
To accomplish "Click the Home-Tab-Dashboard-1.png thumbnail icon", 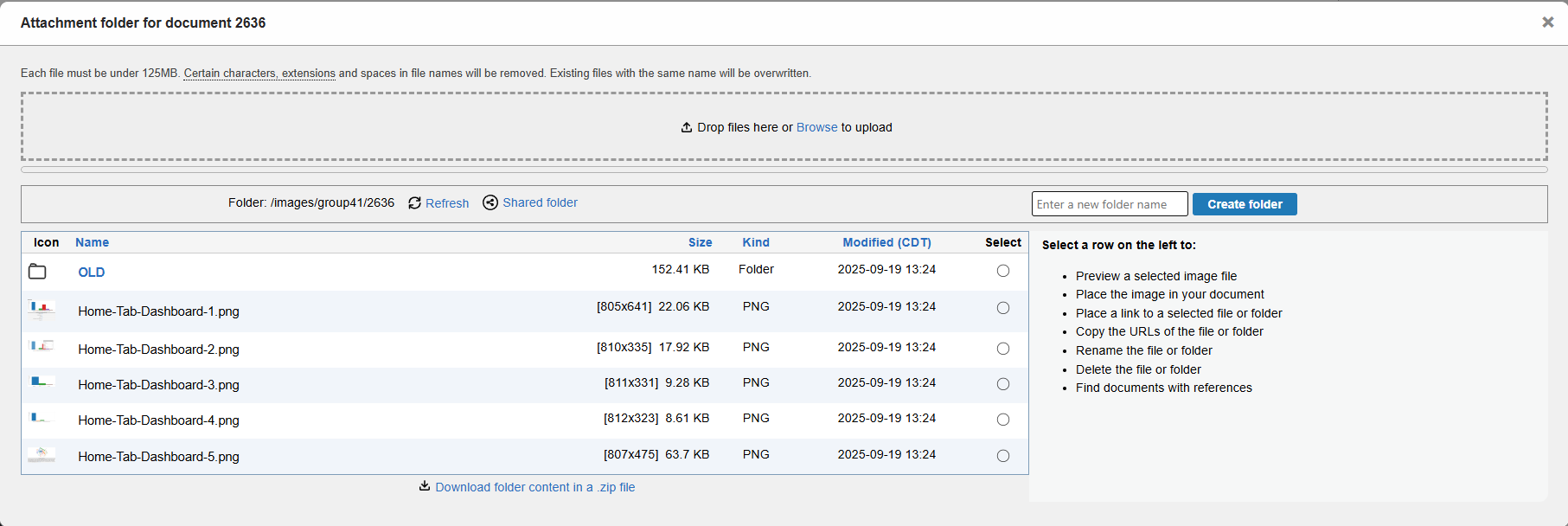I will 42,309.
